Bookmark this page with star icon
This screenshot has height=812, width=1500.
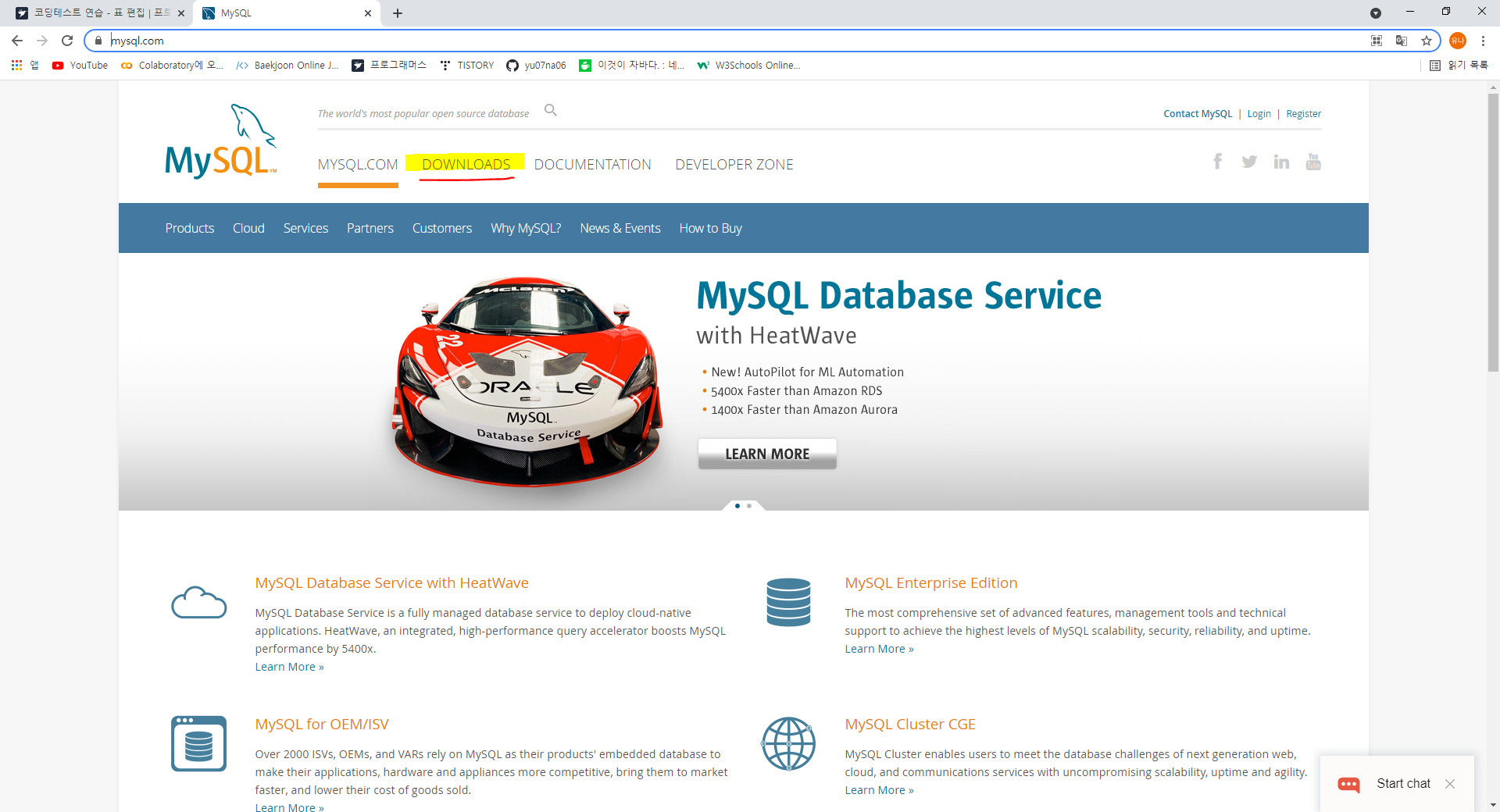[x=1427, y=41]
